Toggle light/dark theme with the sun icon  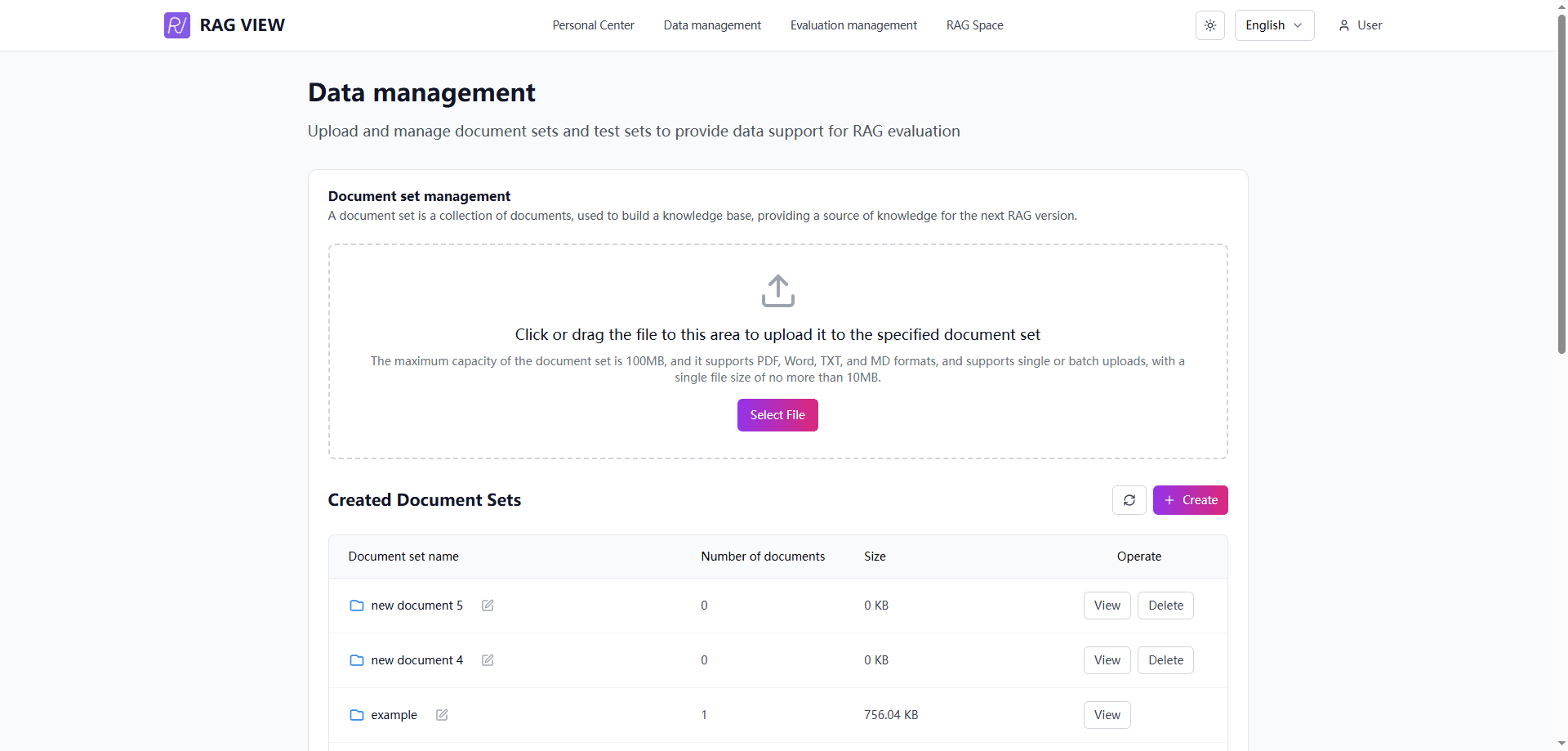pos(1209,25)
